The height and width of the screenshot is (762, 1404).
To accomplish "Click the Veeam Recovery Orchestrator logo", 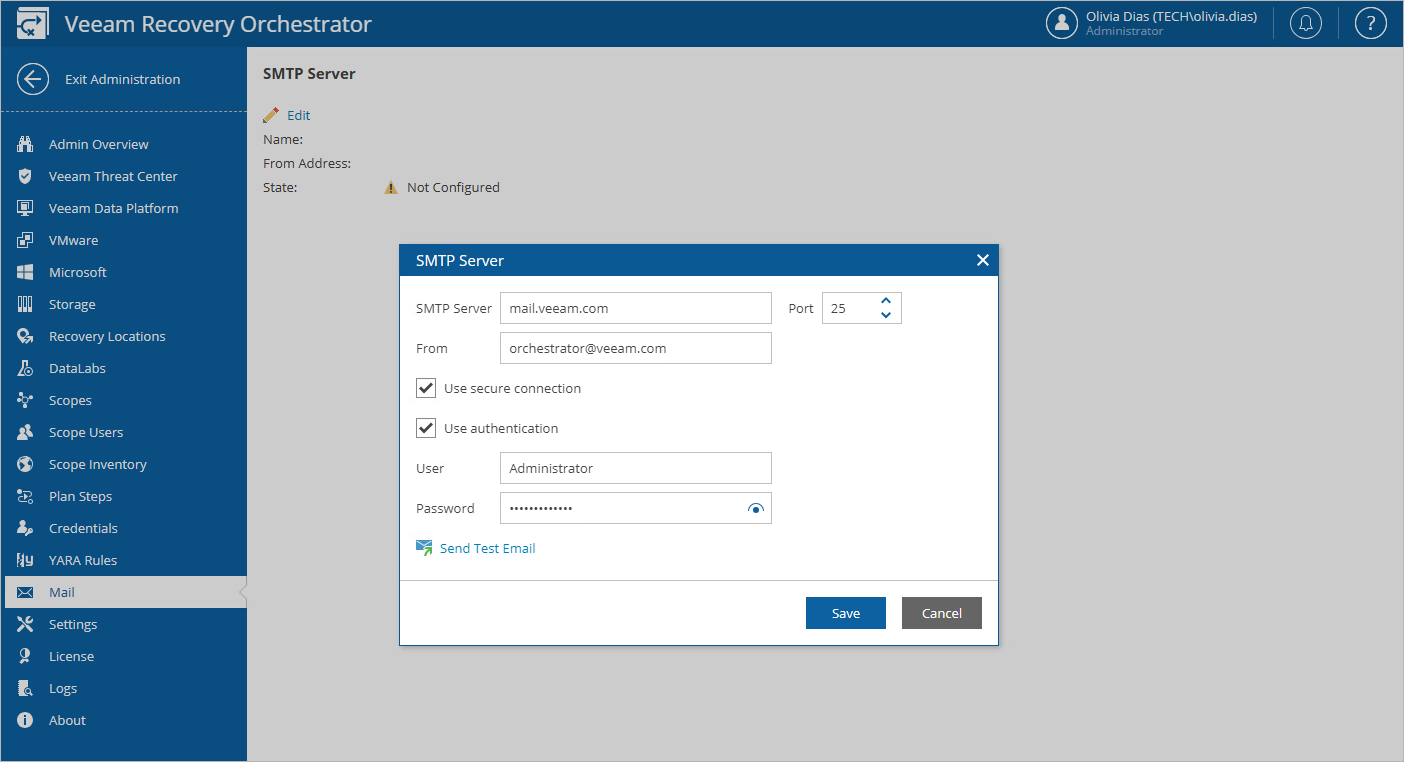I will pyautogui.click(x=31, y=22).
